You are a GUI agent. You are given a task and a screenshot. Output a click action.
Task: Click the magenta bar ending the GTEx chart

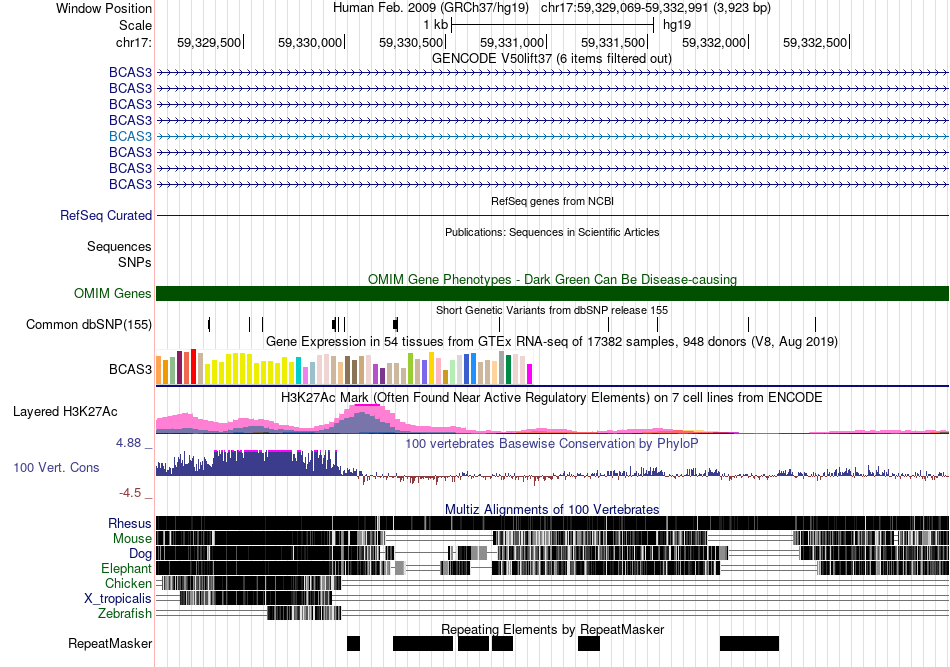[x=529, y=374]
